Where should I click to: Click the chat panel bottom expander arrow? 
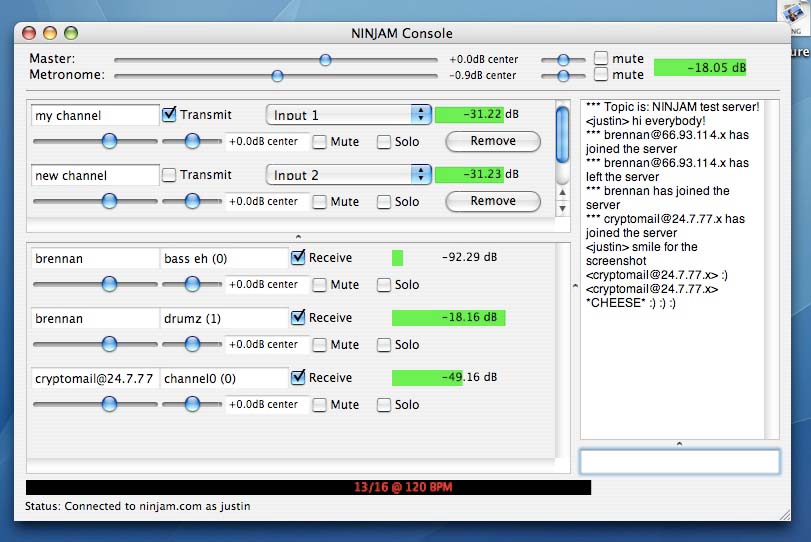[x=679, y=443]
